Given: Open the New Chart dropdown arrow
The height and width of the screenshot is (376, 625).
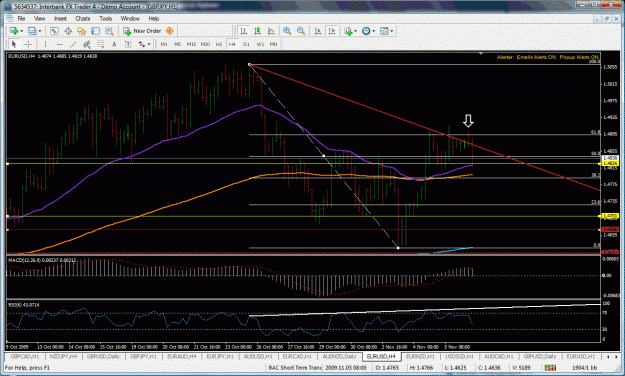Looking at the screenshot, I should pos(21,31).
